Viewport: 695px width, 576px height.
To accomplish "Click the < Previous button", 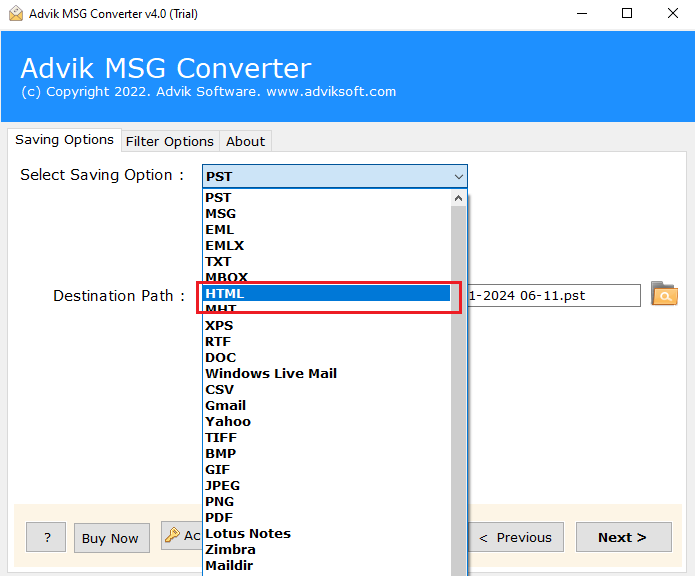I will tap(516, 537).
